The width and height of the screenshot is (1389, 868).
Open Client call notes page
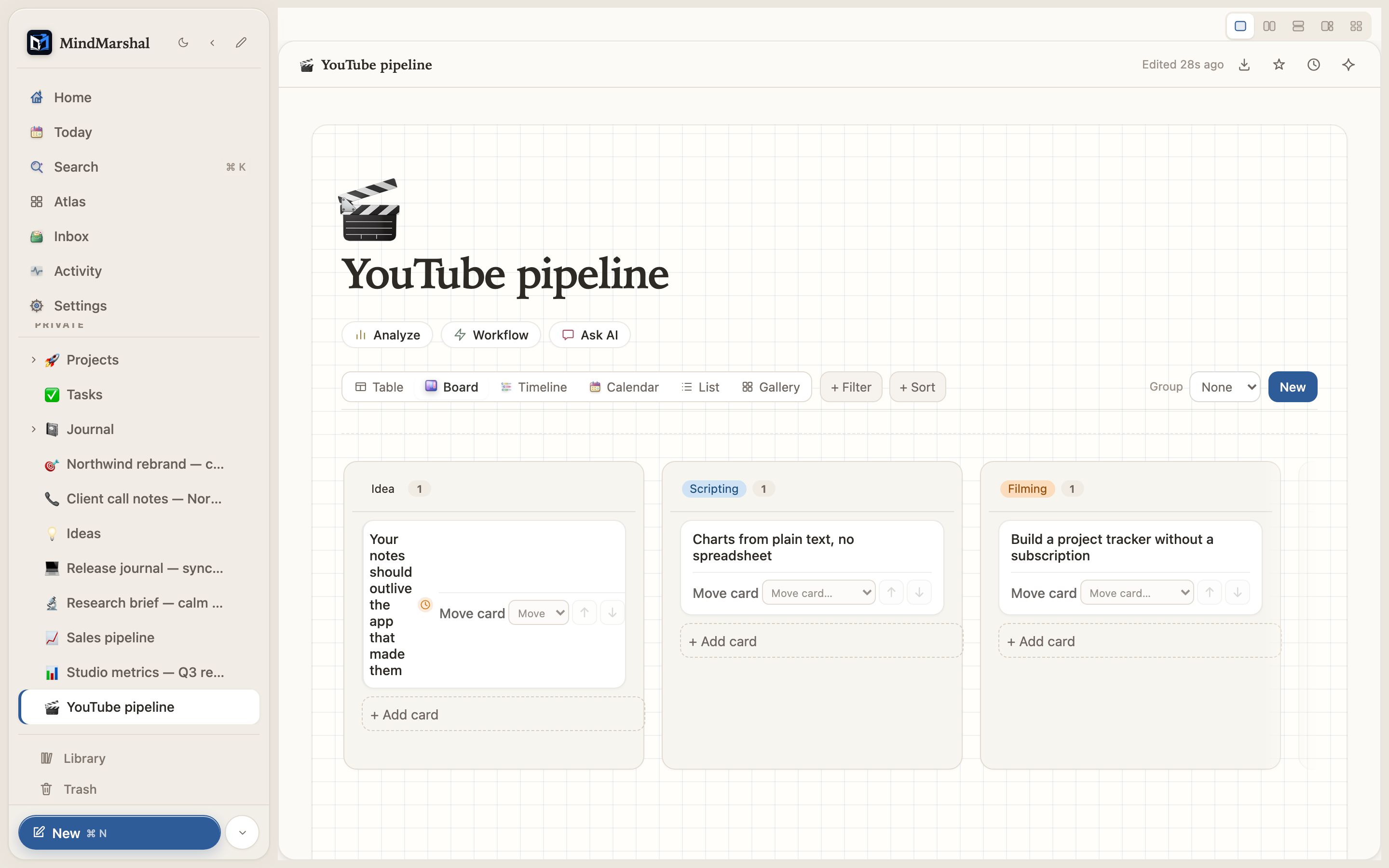point(139,499)
